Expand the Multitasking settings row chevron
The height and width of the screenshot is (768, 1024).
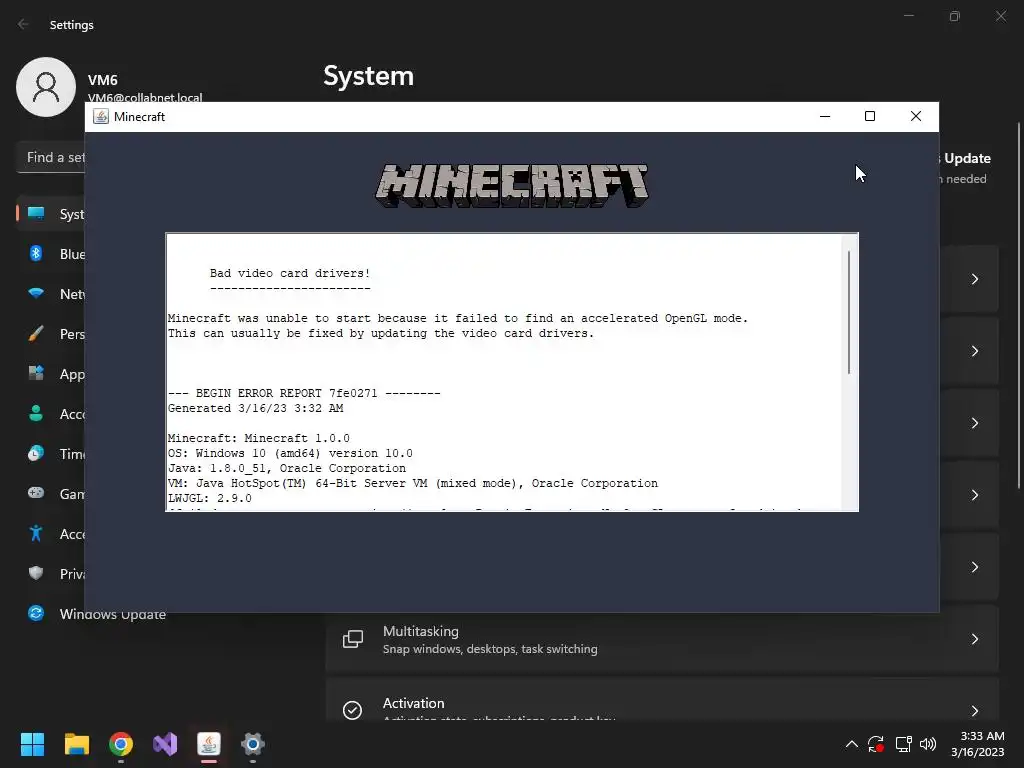(x=974, y=639)
